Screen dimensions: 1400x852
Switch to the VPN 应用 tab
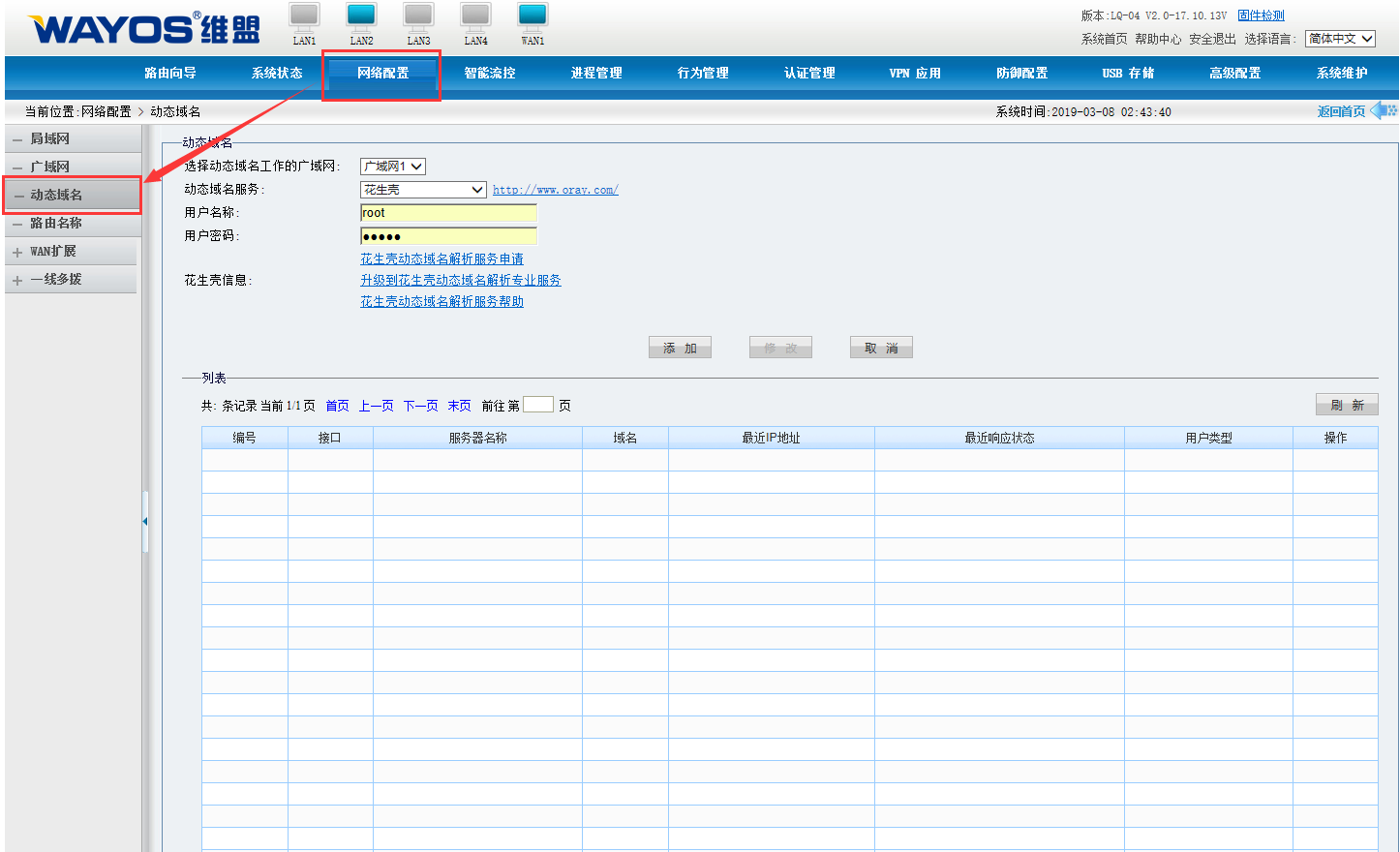pos(915,74)
